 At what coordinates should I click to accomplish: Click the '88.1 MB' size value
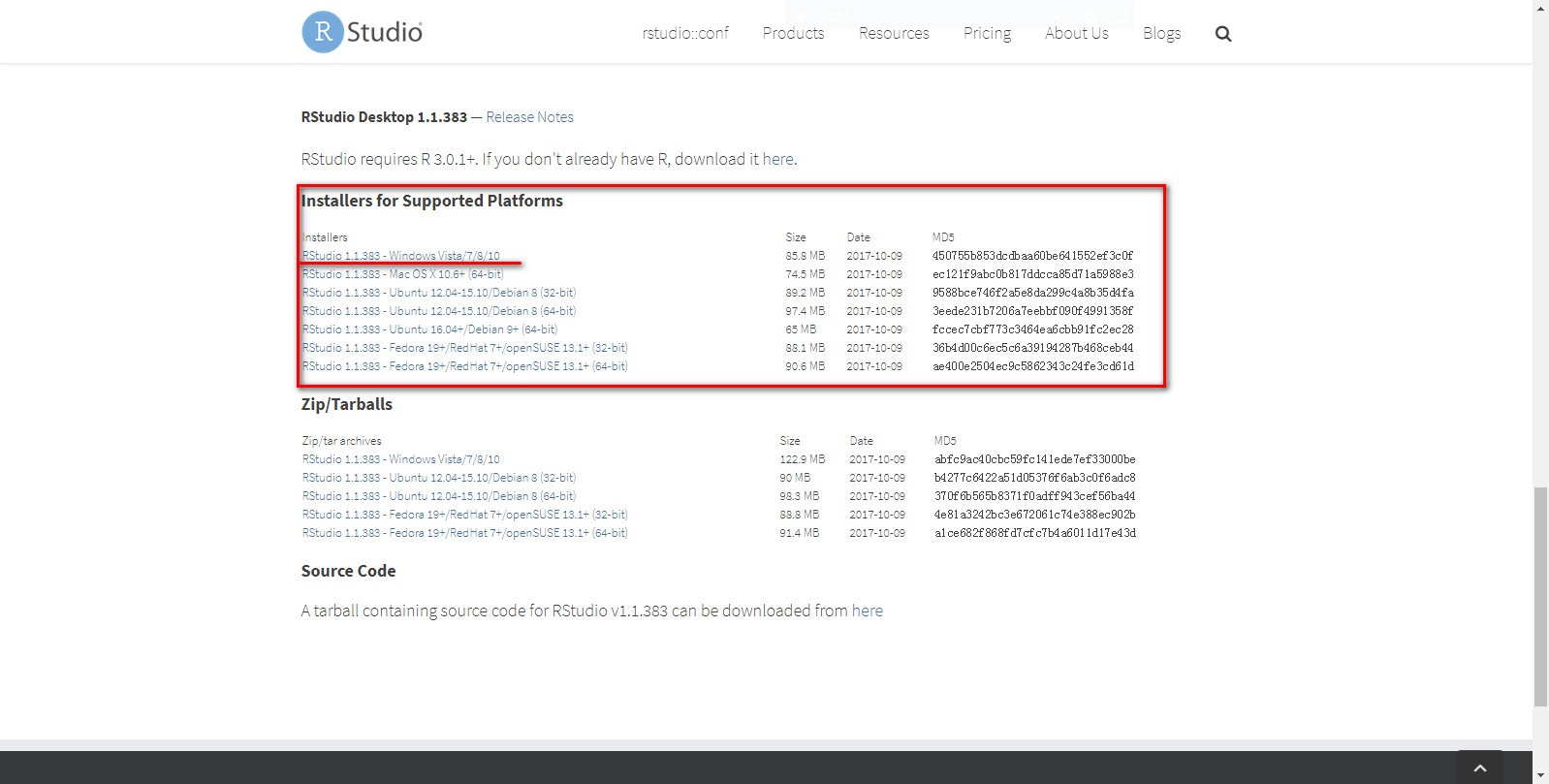tap(806, 348)
